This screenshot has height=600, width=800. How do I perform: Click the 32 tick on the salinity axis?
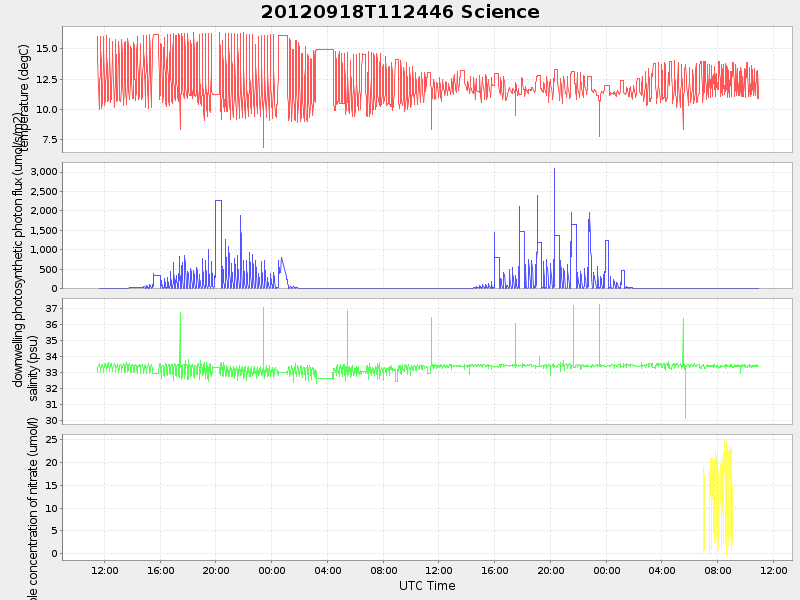point(53,389)
